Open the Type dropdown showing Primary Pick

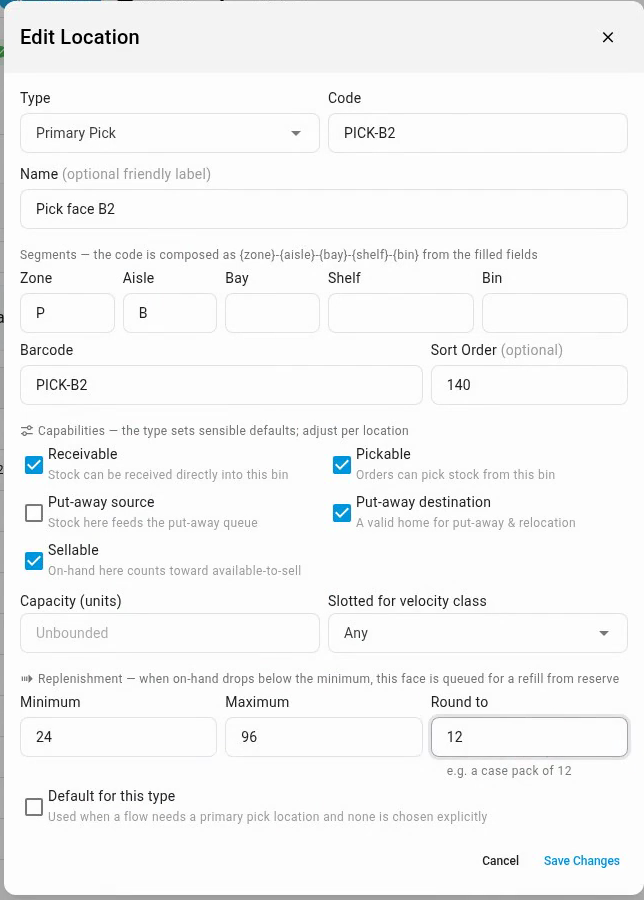click(170, 133)
